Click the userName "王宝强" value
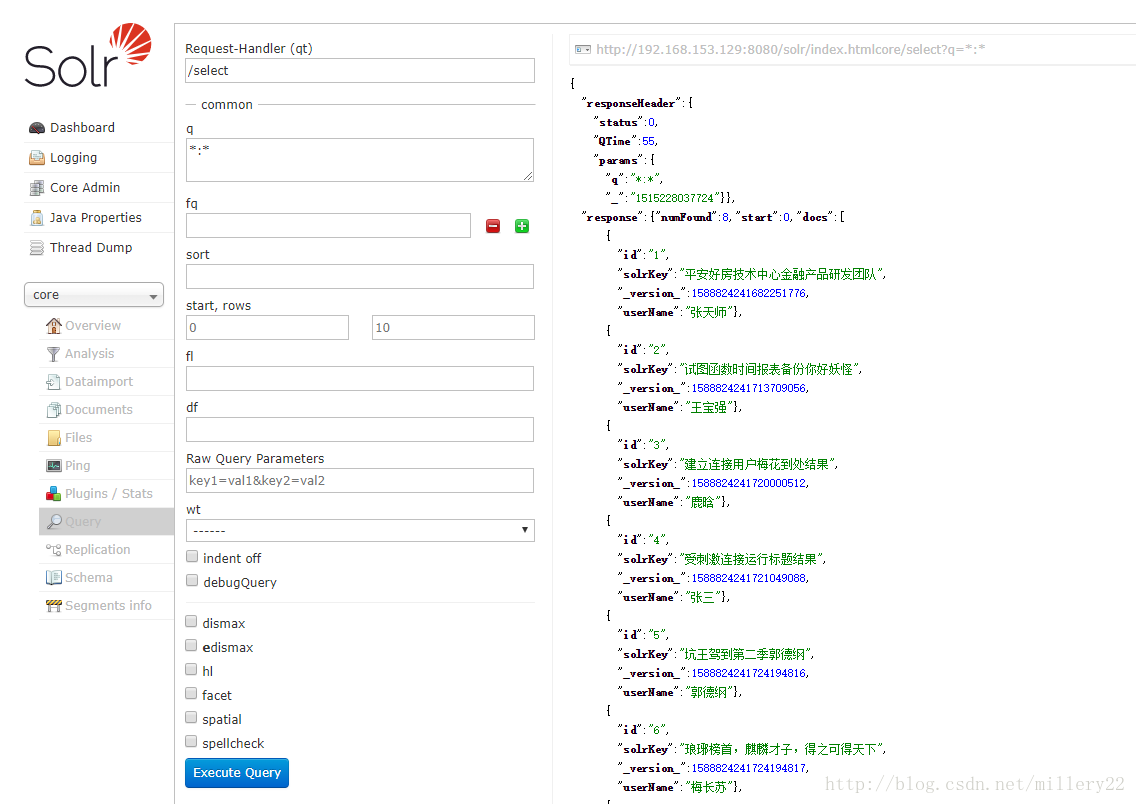This screenshot has height=804, width=1136. click(x=708, y=407)
